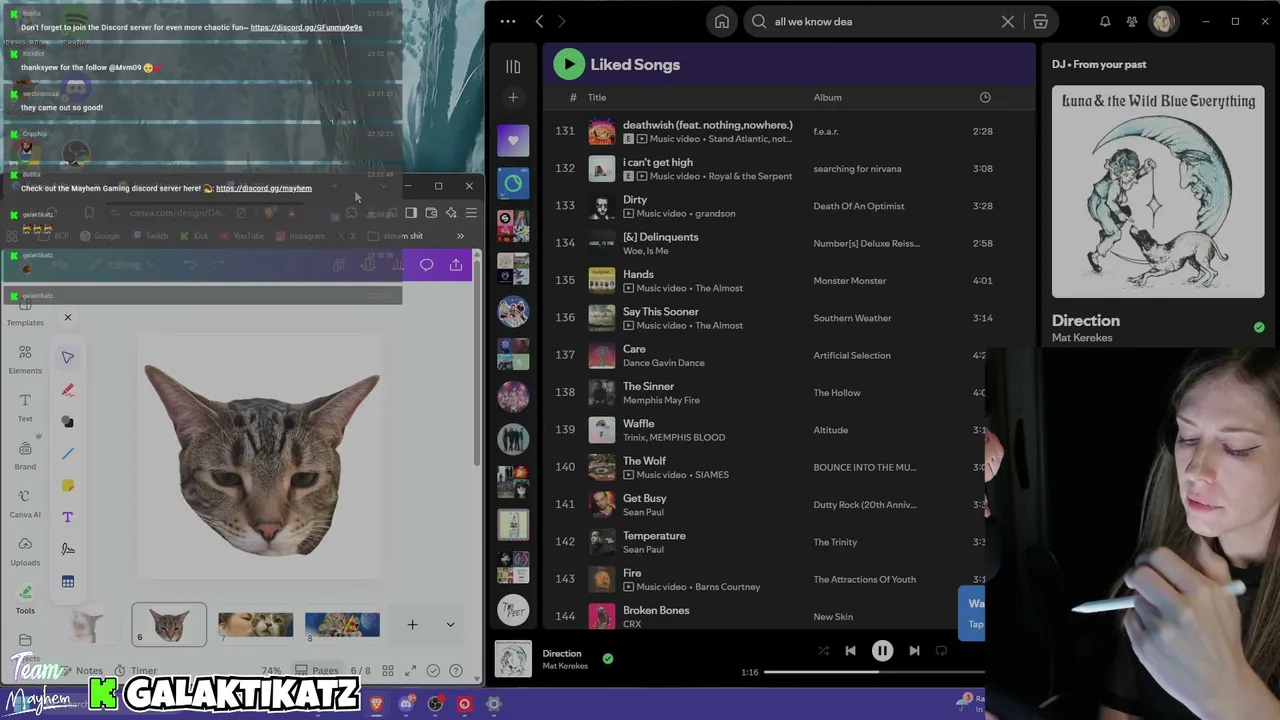
Task: Open the Uploads panel in Canva
Action: (25, 551)
